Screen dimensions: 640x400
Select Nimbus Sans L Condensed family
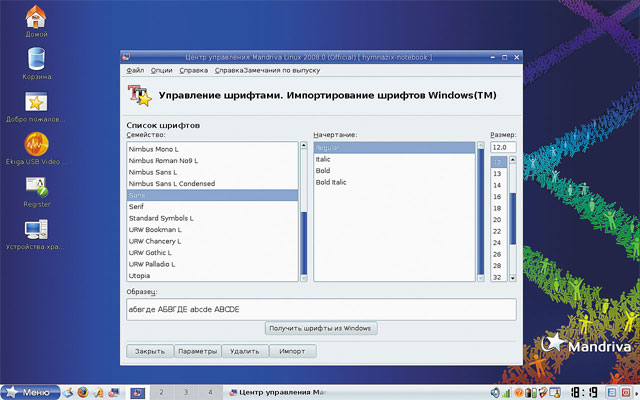pos(212,183)
